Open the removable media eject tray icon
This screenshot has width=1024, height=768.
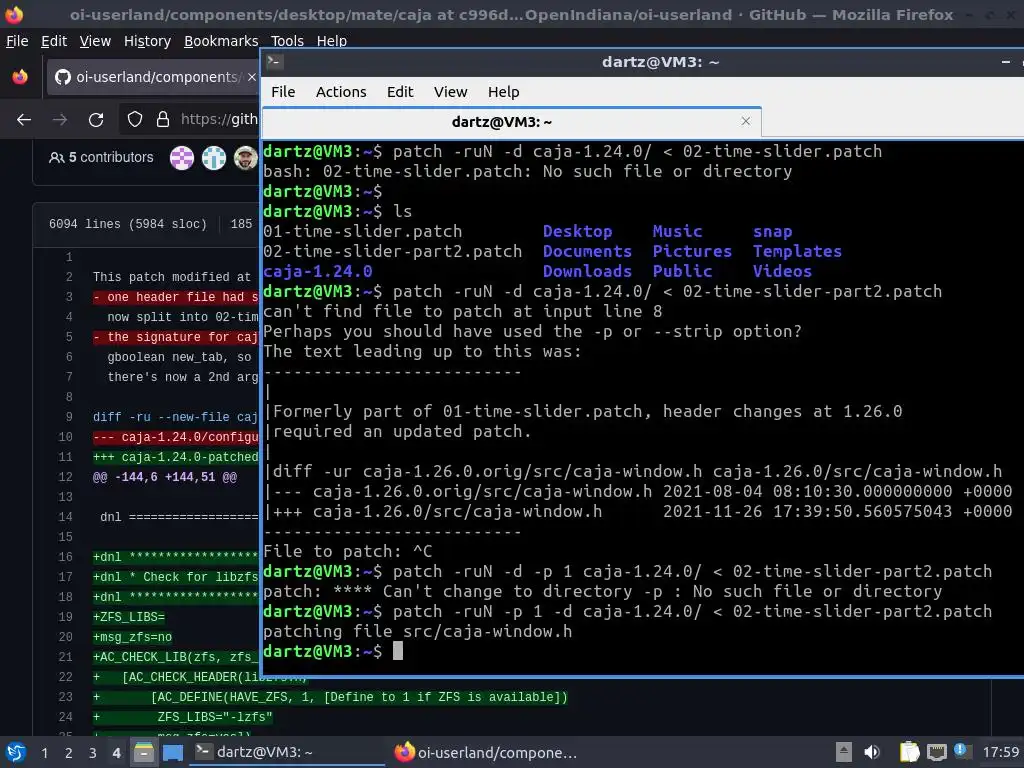[844, 752]
